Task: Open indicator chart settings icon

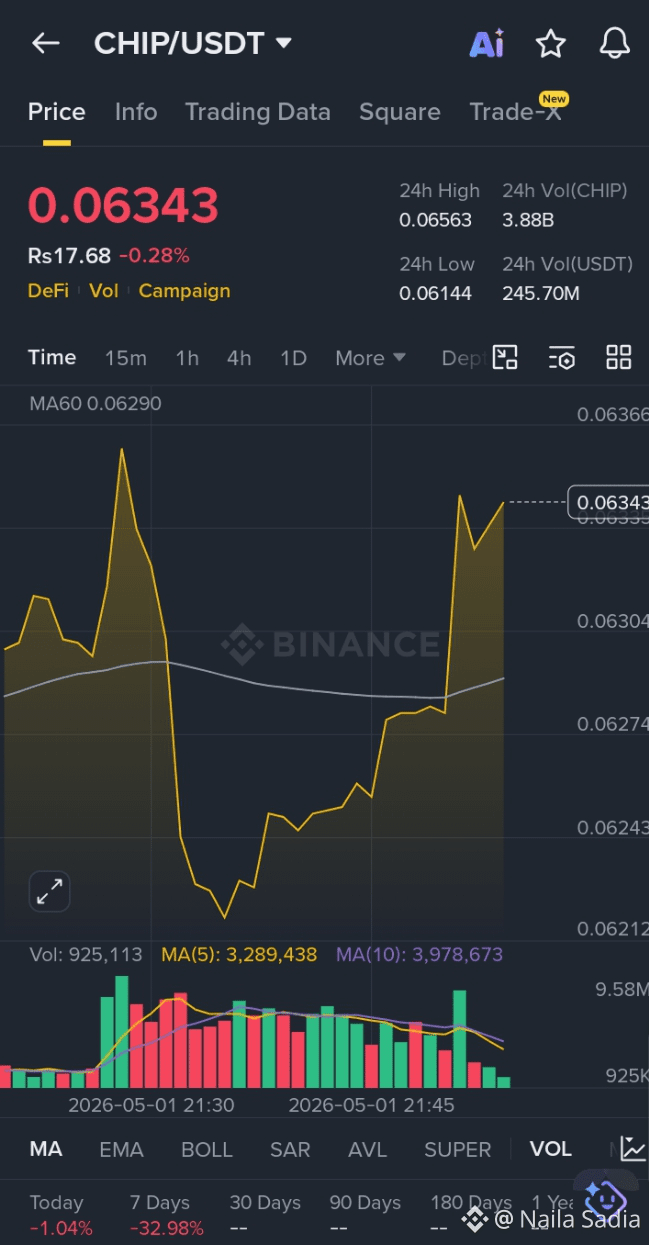Action: click(632, 1149)
